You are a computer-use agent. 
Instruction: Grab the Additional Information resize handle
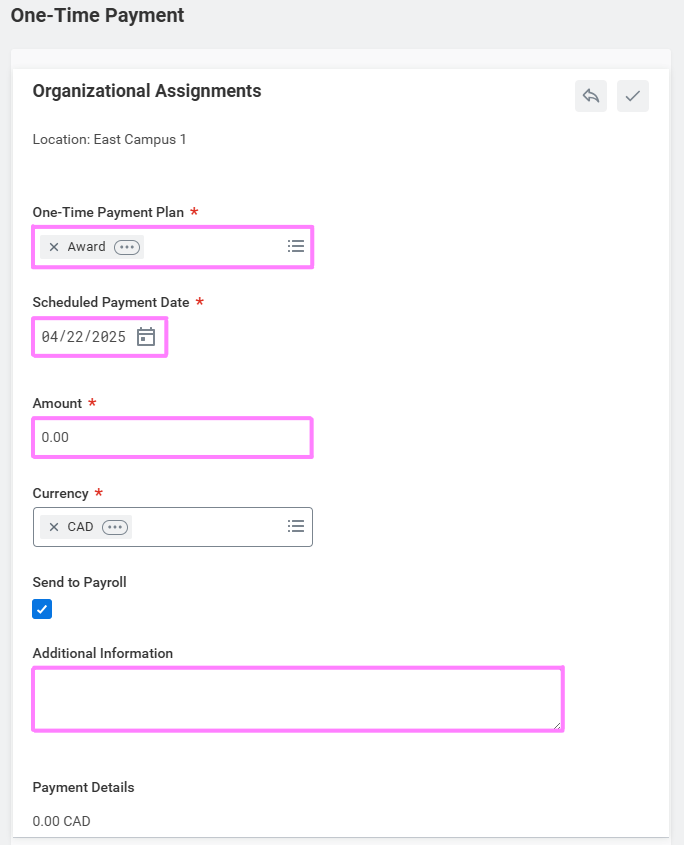557,725
